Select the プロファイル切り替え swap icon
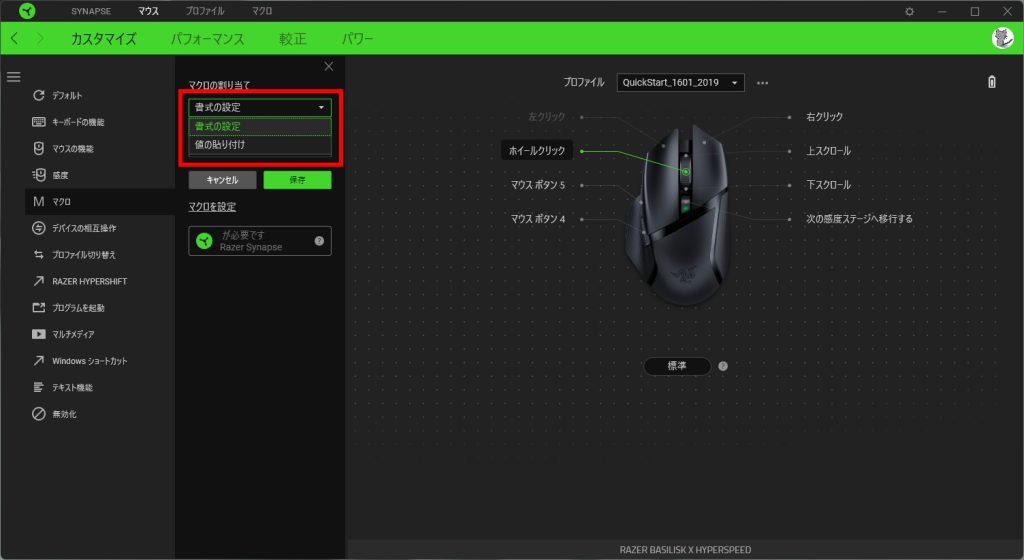 (x=39, y=255)
